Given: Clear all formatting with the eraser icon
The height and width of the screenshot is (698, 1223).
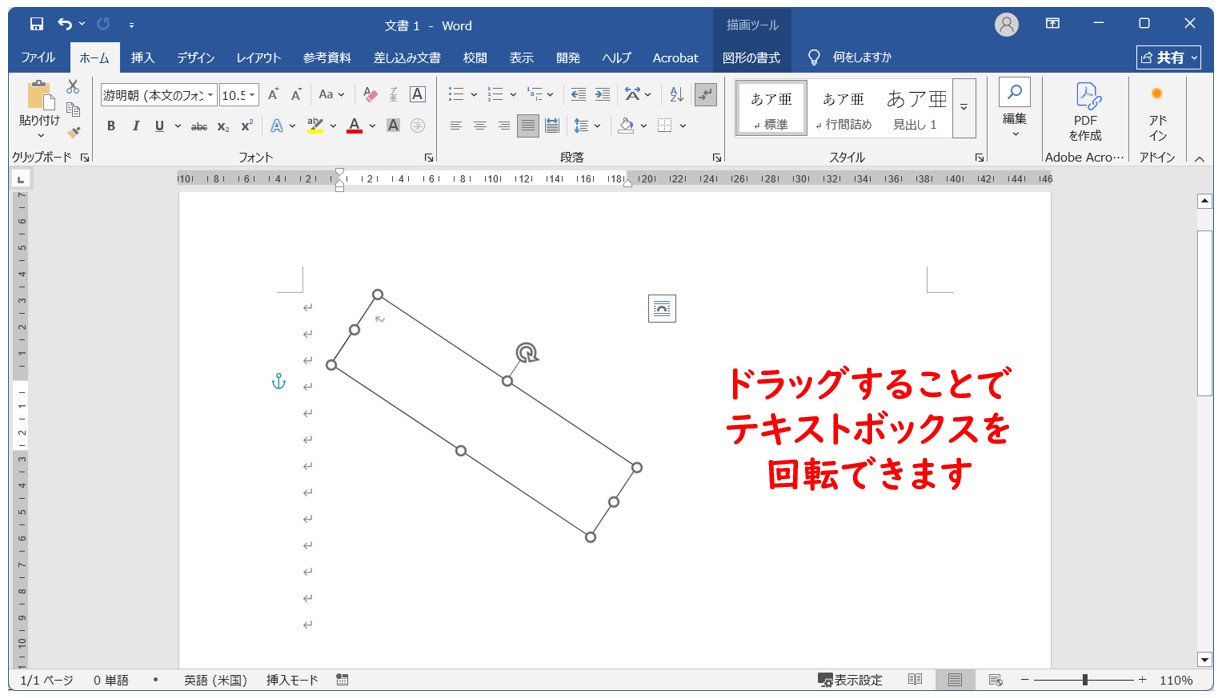Looking at the screenshot, I should point(370,95).
